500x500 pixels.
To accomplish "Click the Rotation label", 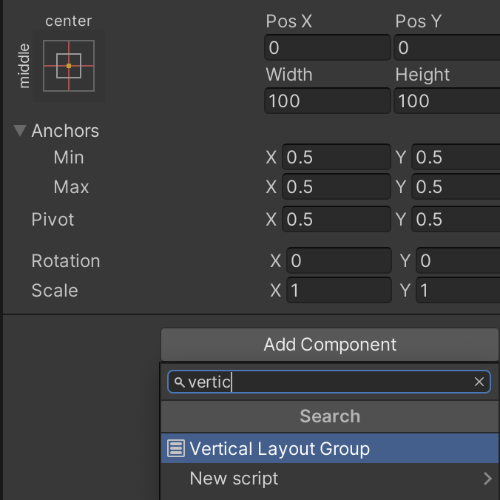I will pos(66,261).
